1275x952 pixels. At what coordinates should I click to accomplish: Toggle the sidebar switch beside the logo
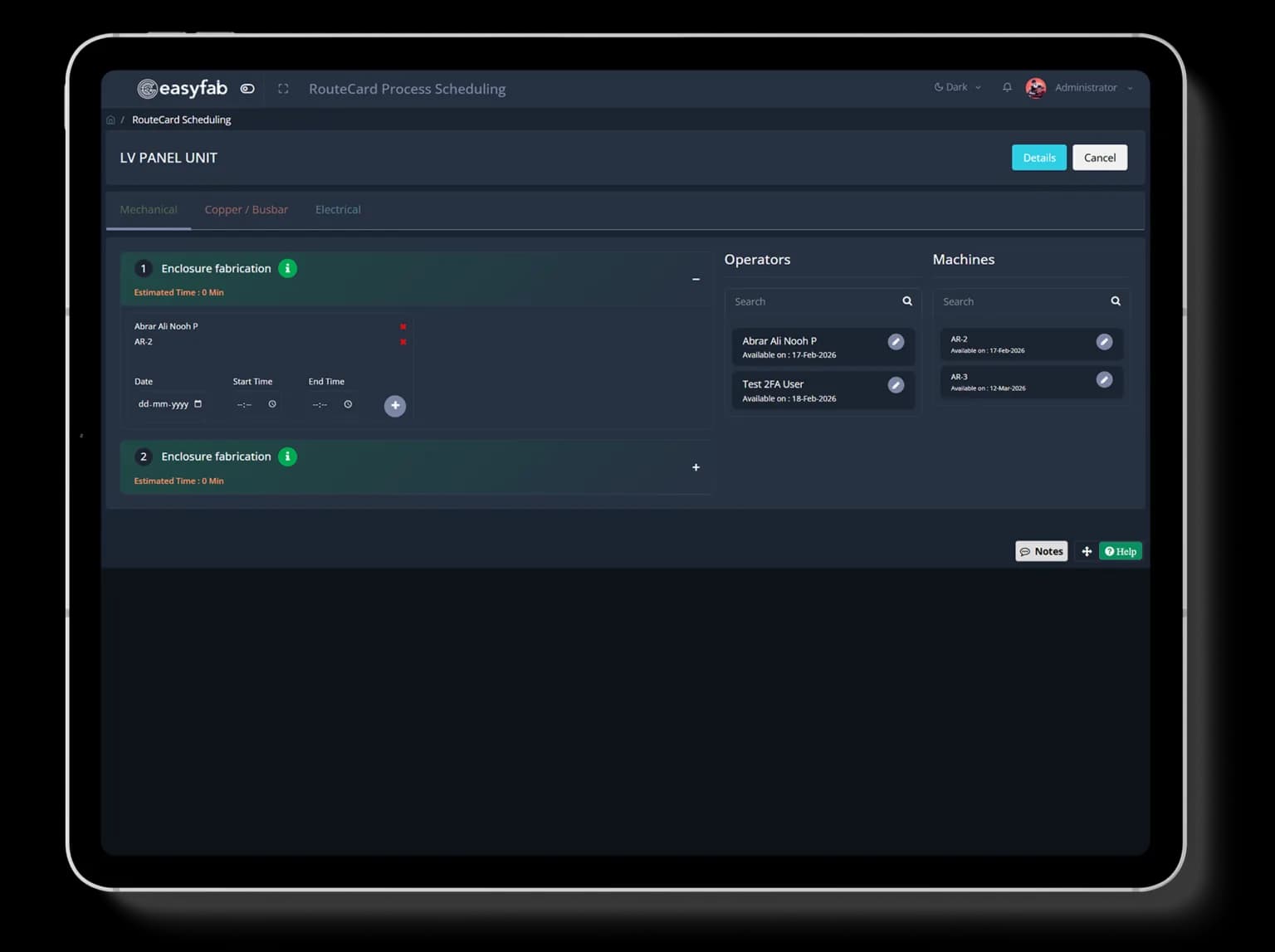pyautogui.click(x=247, y=88)
